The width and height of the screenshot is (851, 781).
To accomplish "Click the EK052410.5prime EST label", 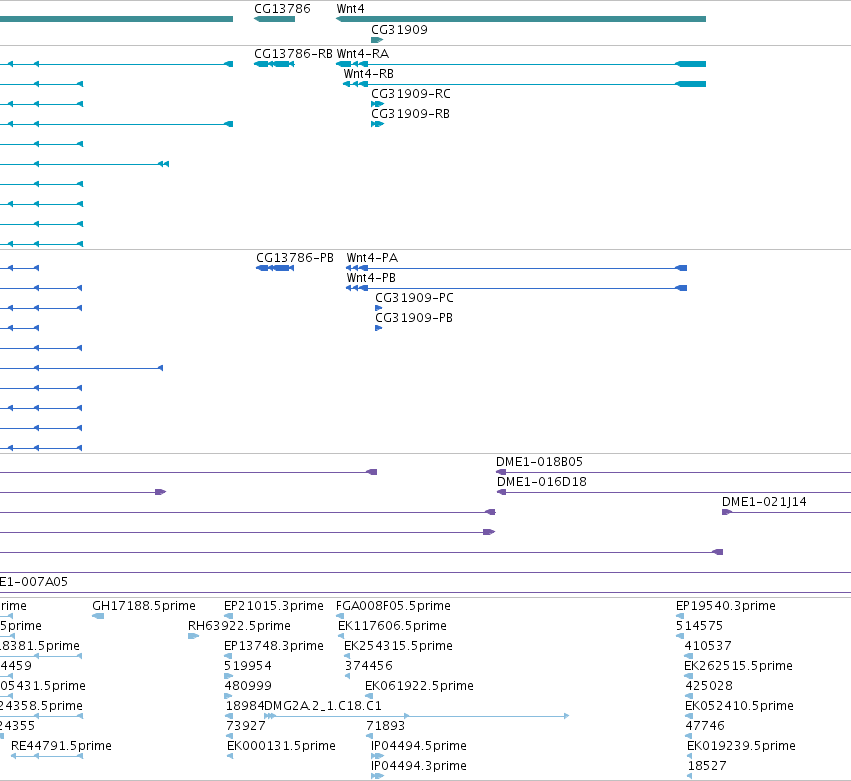I will [x=739, y=706].
